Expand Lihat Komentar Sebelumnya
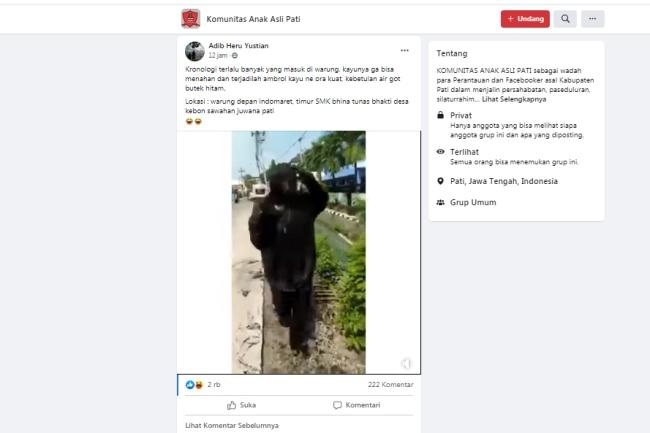Image resolution: width=650 pixels, height=433 pixels. [232, 426]
